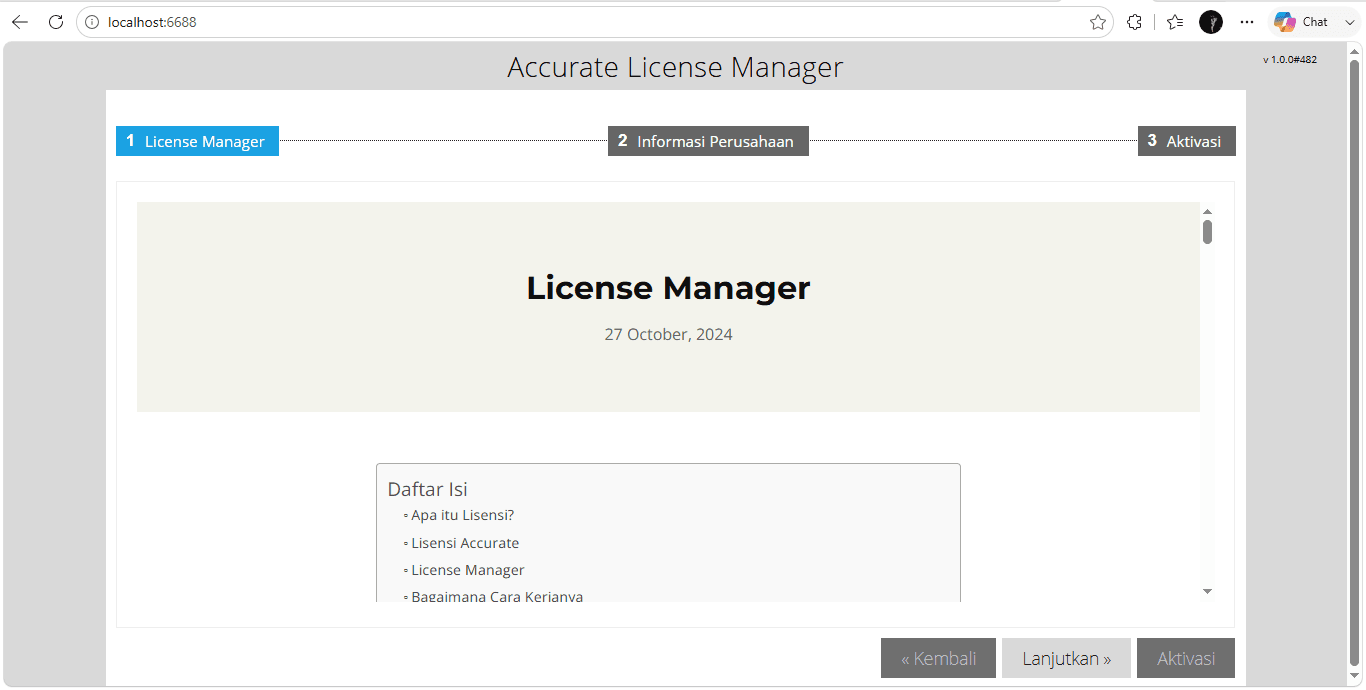Click the Accurate License Manager page title
Screen dimensions: 1366x690
pos(675,67)
